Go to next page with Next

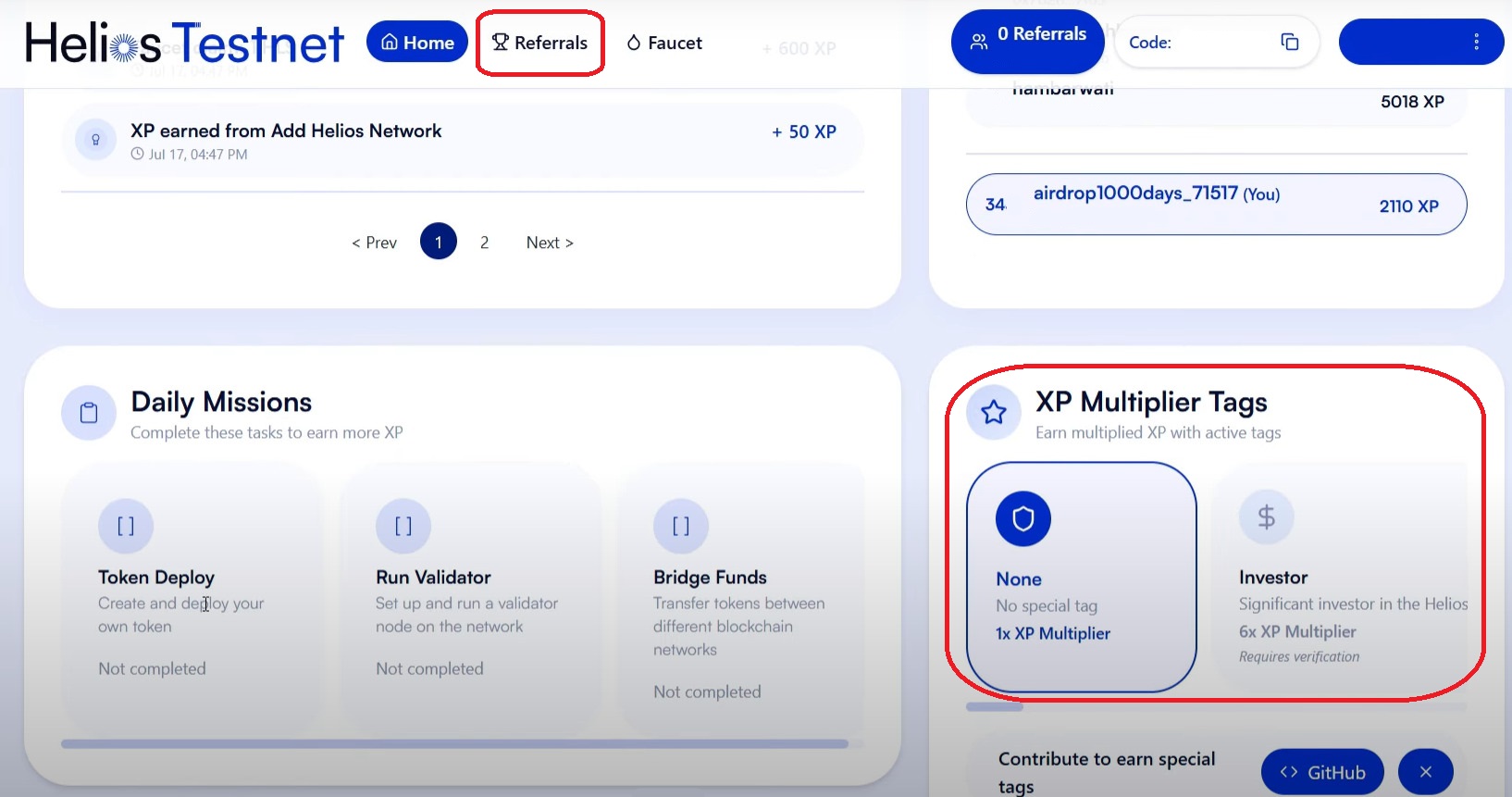[x=550, y=243]
